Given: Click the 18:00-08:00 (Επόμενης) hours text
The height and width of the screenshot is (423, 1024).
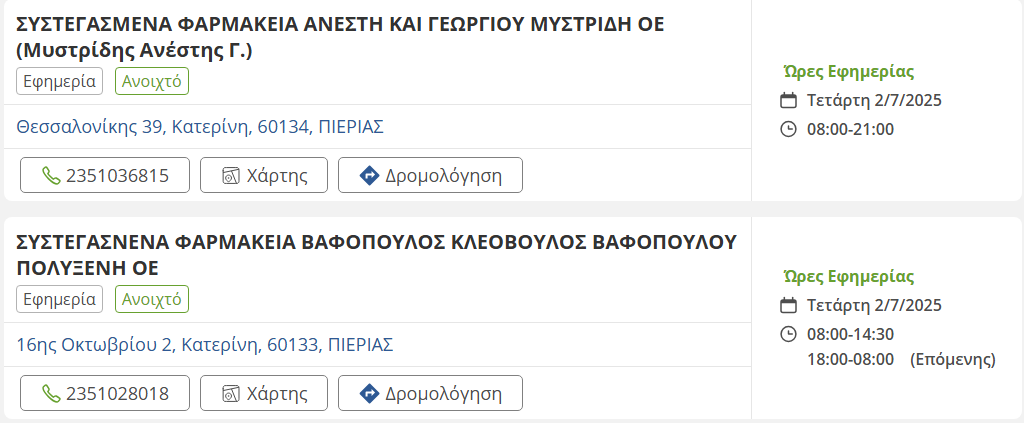Looking at the screenshot, I should pyautogui.click(x=900, y=359).
